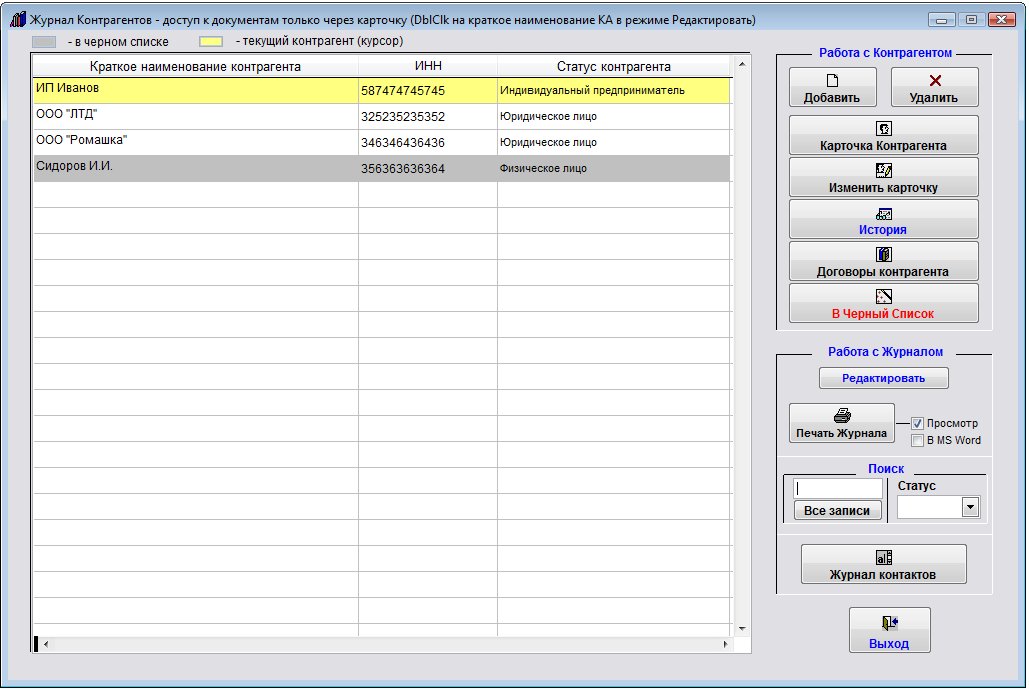Focus the Поиск text input field
The width and height of the screenshot is (1029, 690).
837,489
